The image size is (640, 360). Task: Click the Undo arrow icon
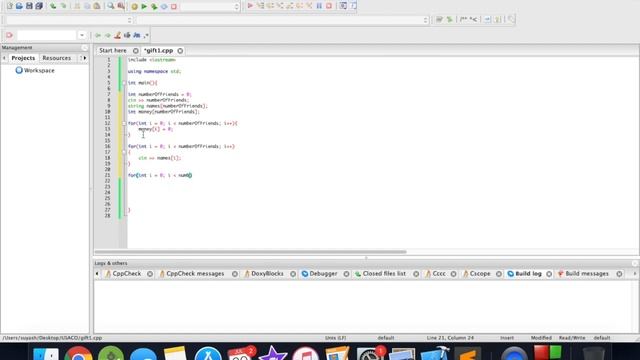click(x=53, y=6)
